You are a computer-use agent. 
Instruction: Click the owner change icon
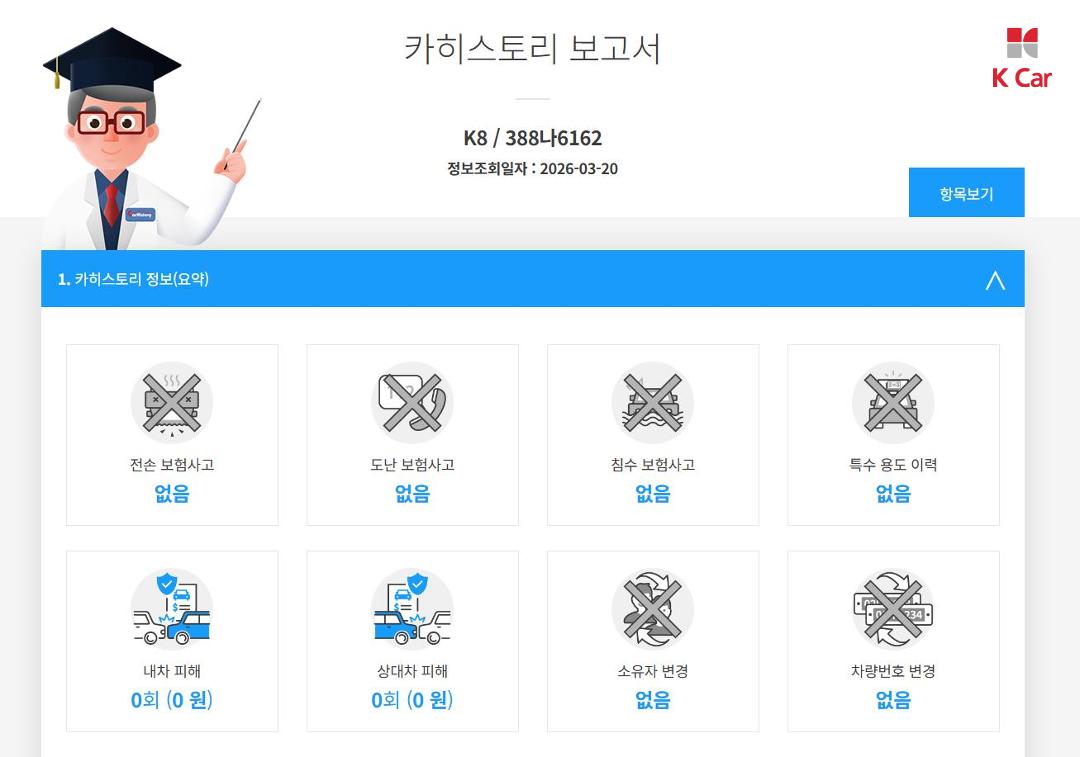click(x=652, y=609)
